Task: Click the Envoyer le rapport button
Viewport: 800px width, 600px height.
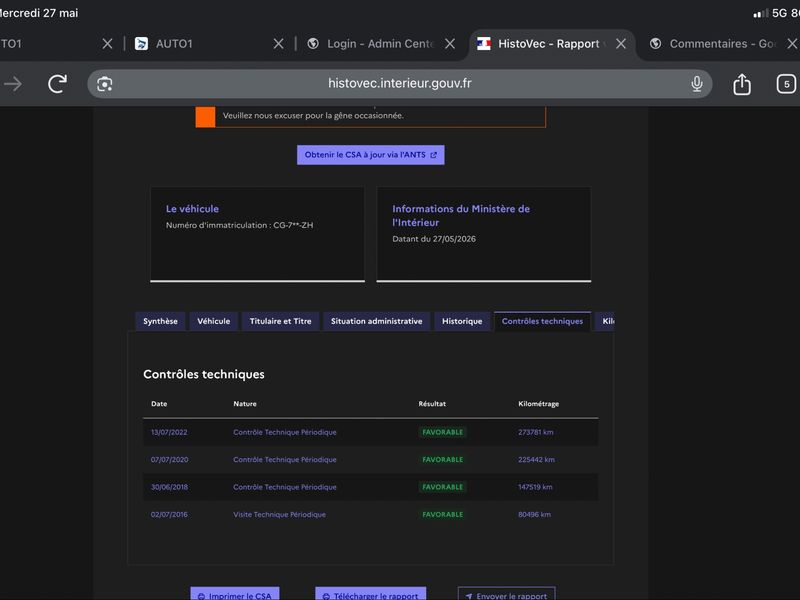Action: click(506, 594)
